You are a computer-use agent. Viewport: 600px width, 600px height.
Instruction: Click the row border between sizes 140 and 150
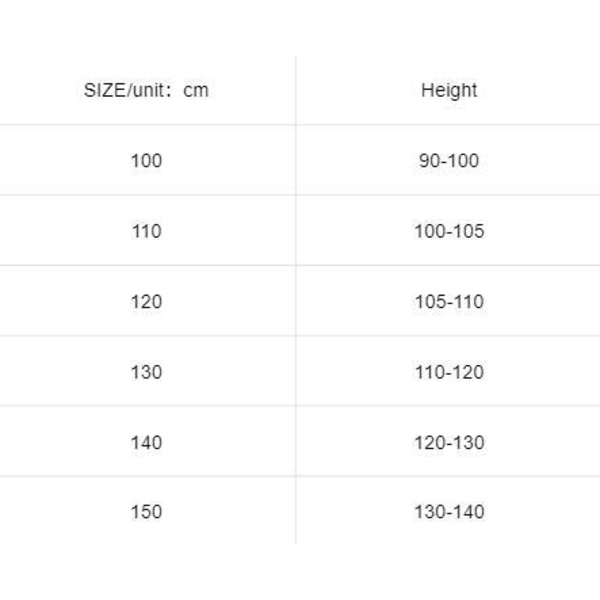(x=300, y=476)
